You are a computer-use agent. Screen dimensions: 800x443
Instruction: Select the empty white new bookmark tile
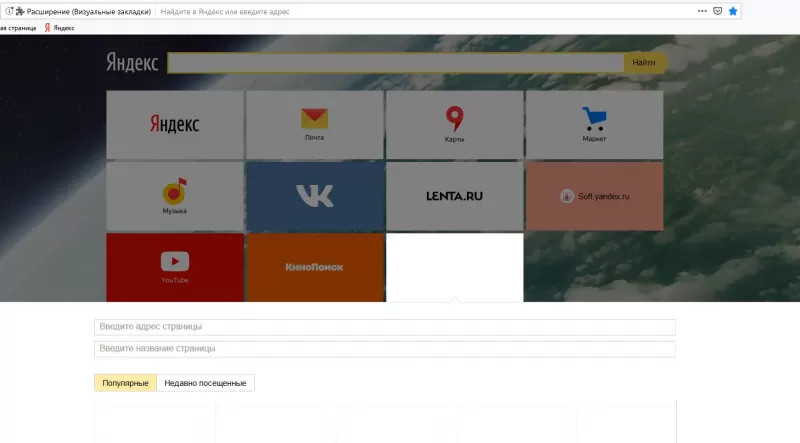pos(455,267)
